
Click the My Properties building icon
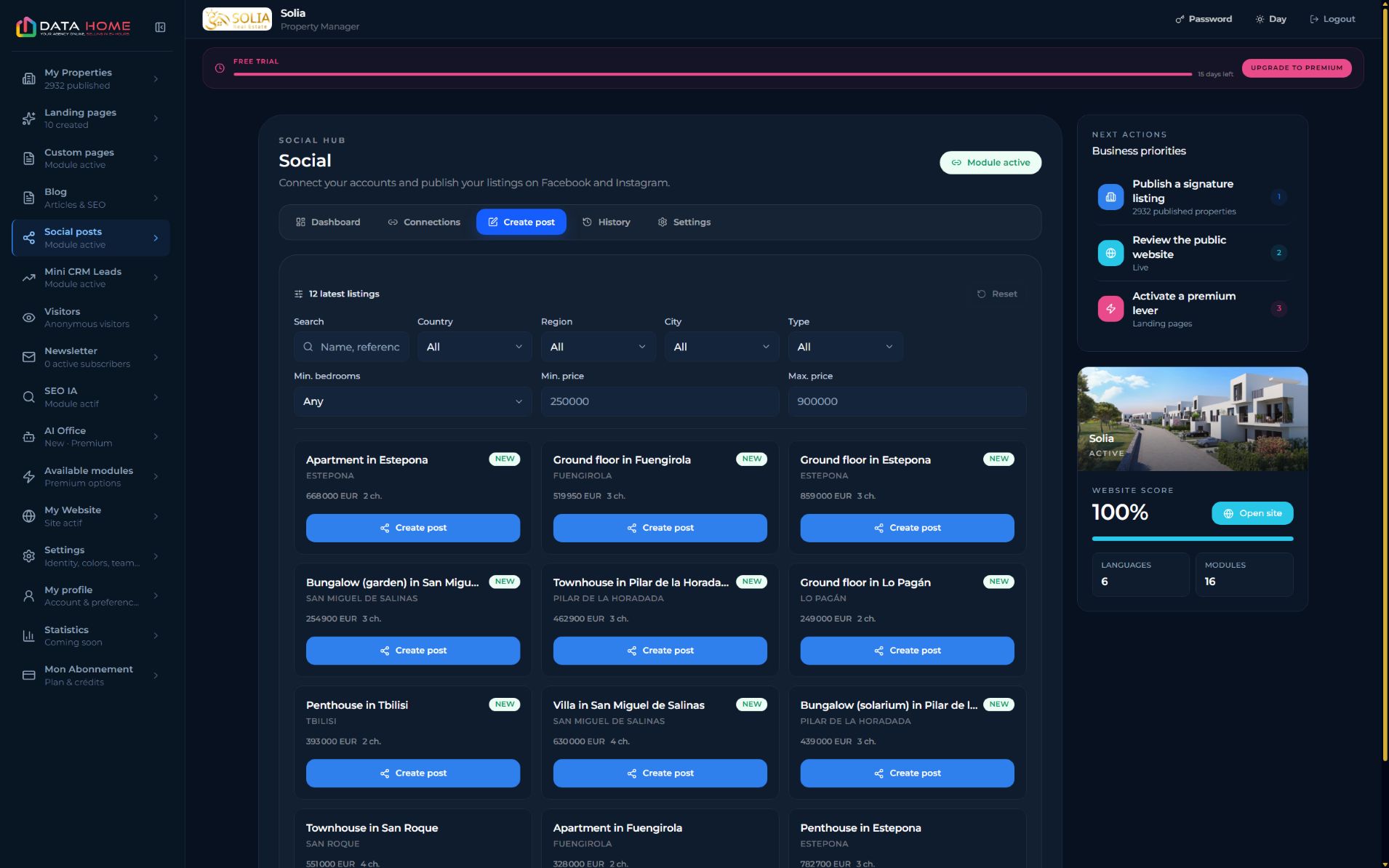pyautogui.click(x=29, y=79)
